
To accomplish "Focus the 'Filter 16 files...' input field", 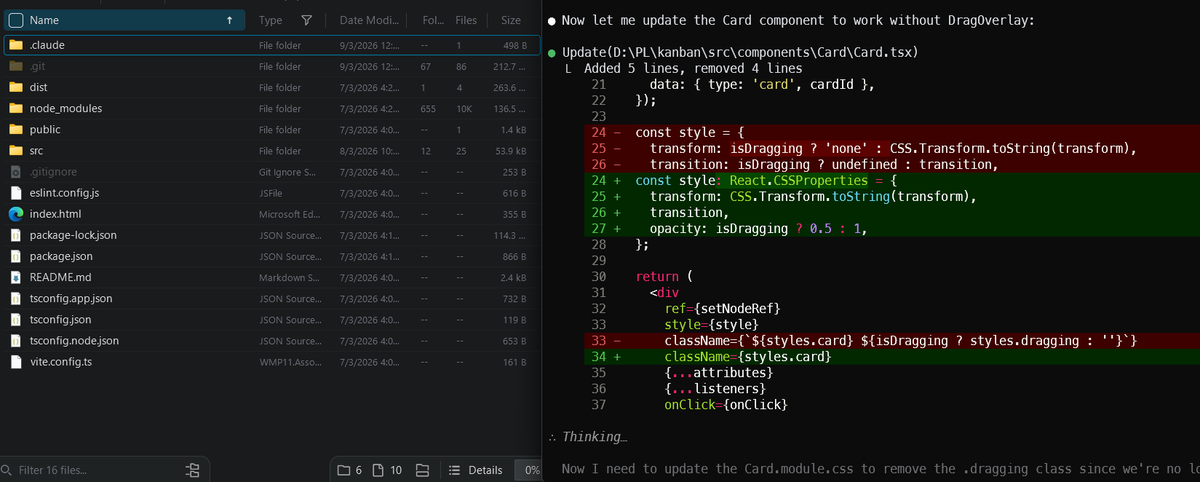I will 95,469.
